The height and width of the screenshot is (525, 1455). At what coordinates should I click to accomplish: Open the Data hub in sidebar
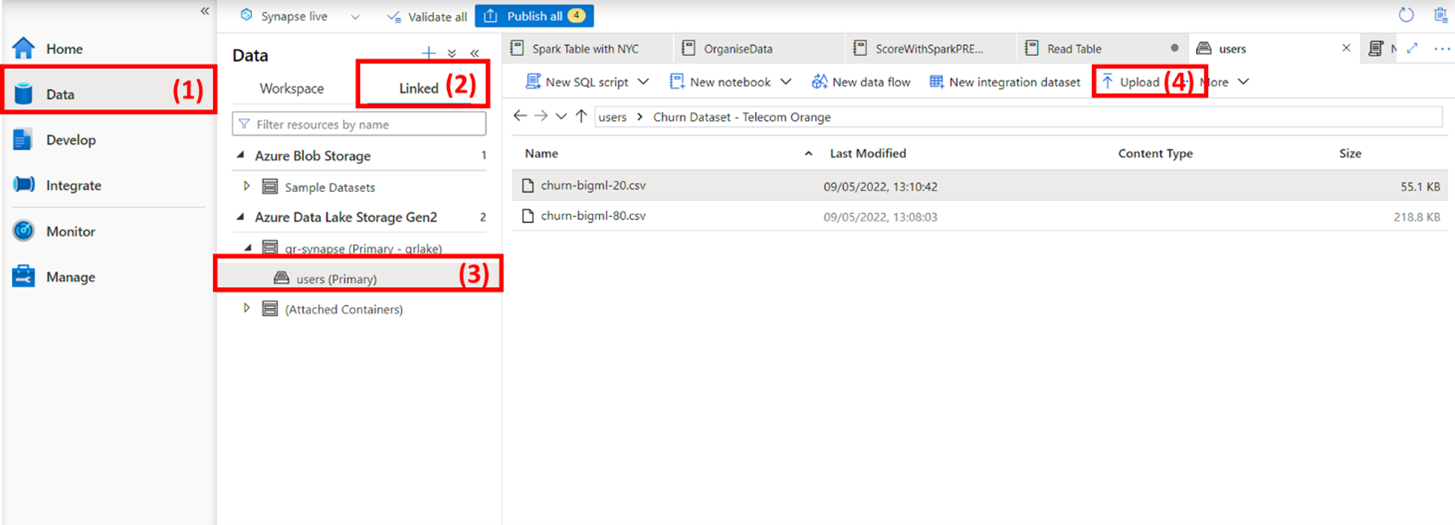point(60,94)
